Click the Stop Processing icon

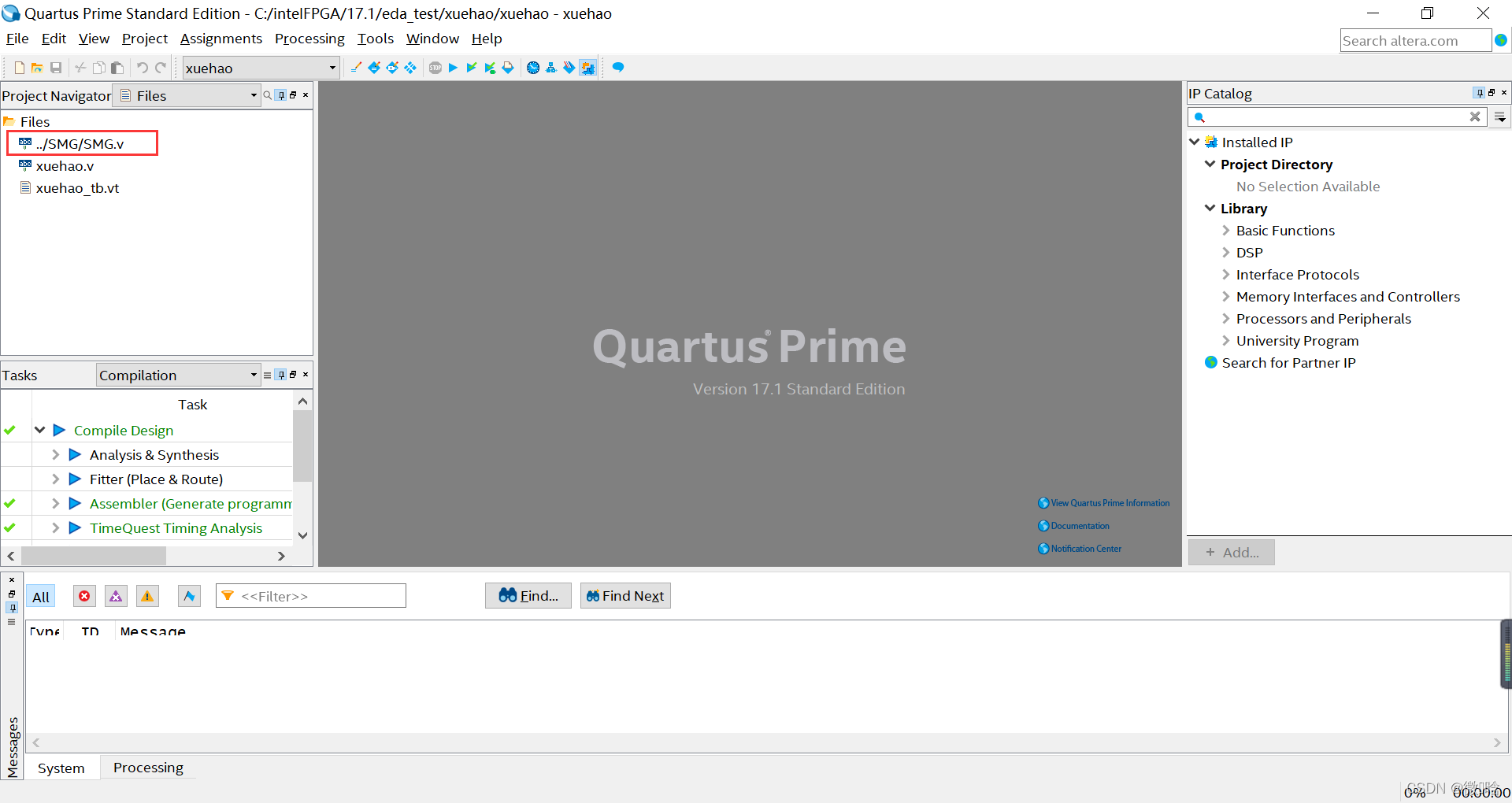pos(435,68)
